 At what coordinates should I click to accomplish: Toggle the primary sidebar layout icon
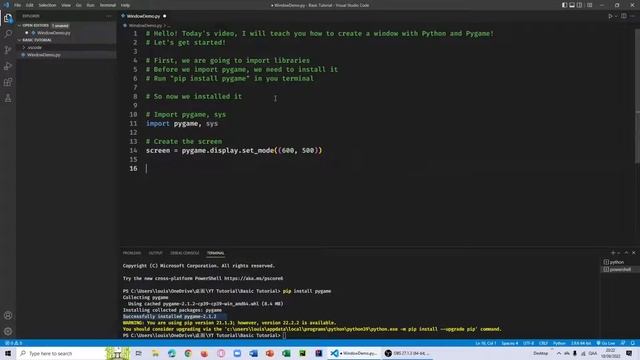click(564, 5)
